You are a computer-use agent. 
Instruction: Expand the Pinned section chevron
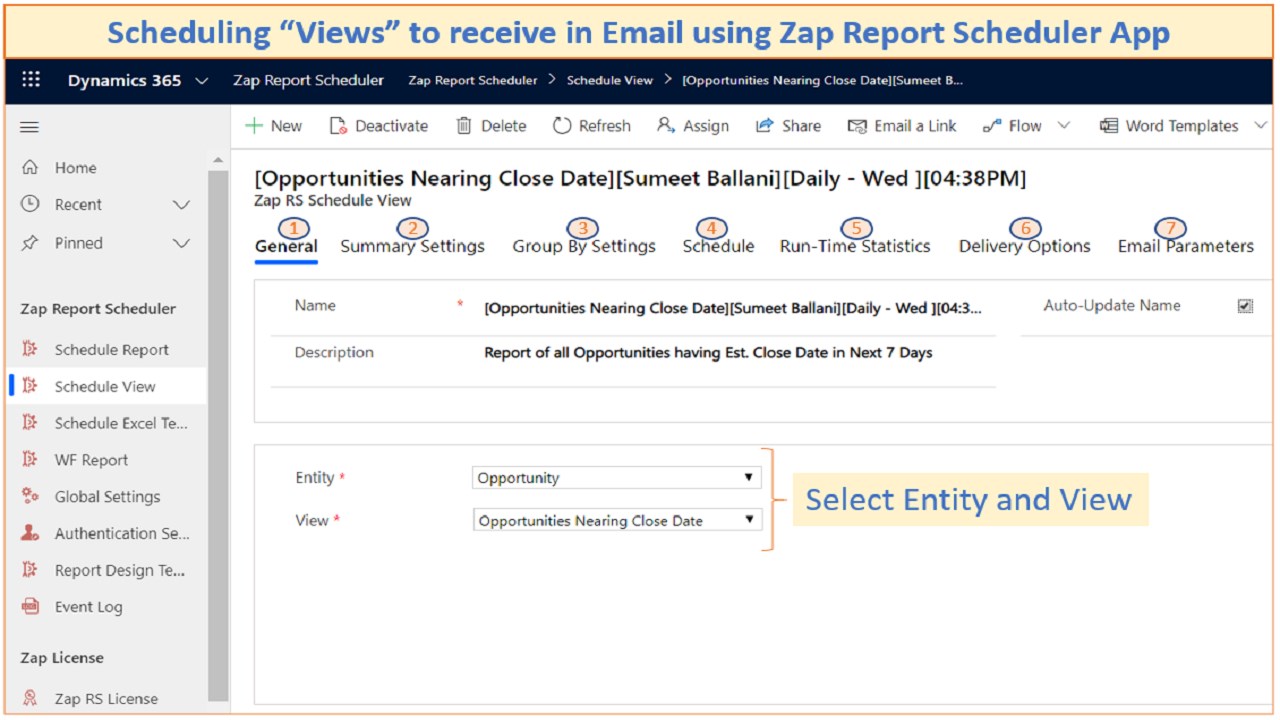181,243
